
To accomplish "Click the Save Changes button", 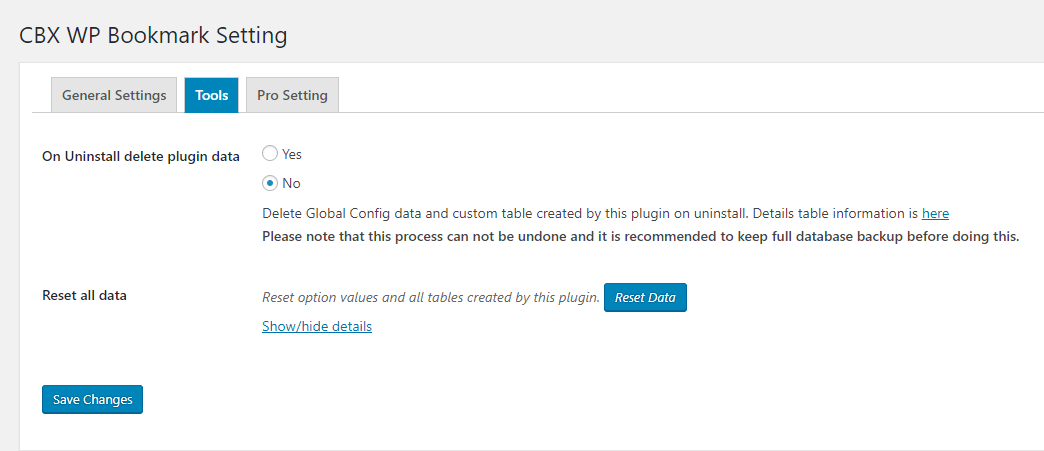I will [x=93, y=399].
